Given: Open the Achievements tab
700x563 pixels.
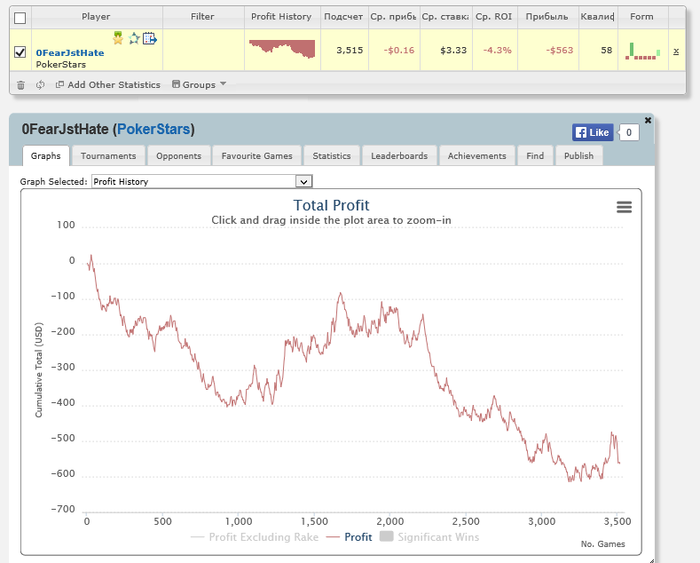Looking at the screenshot, I should pos(477,156).
